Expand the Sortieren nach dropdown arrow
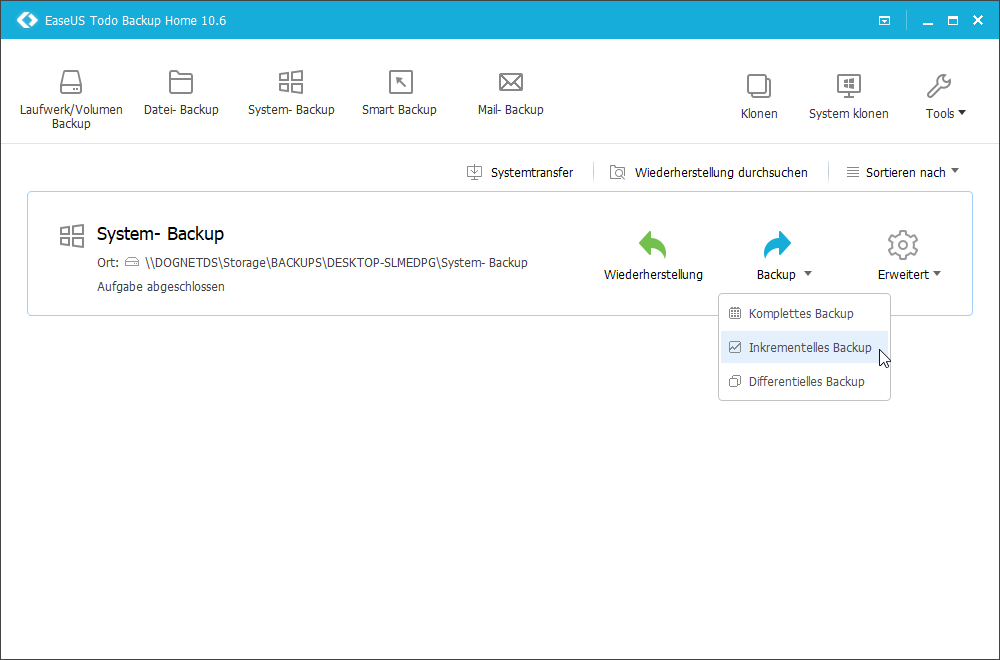Screen dimensions: 1000x660 [x=955, y=170]
